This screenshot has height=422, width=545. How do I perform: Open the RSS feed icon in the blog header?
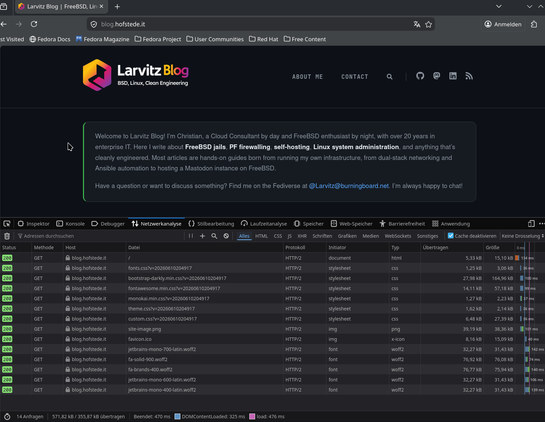click(x=469, y=76)
